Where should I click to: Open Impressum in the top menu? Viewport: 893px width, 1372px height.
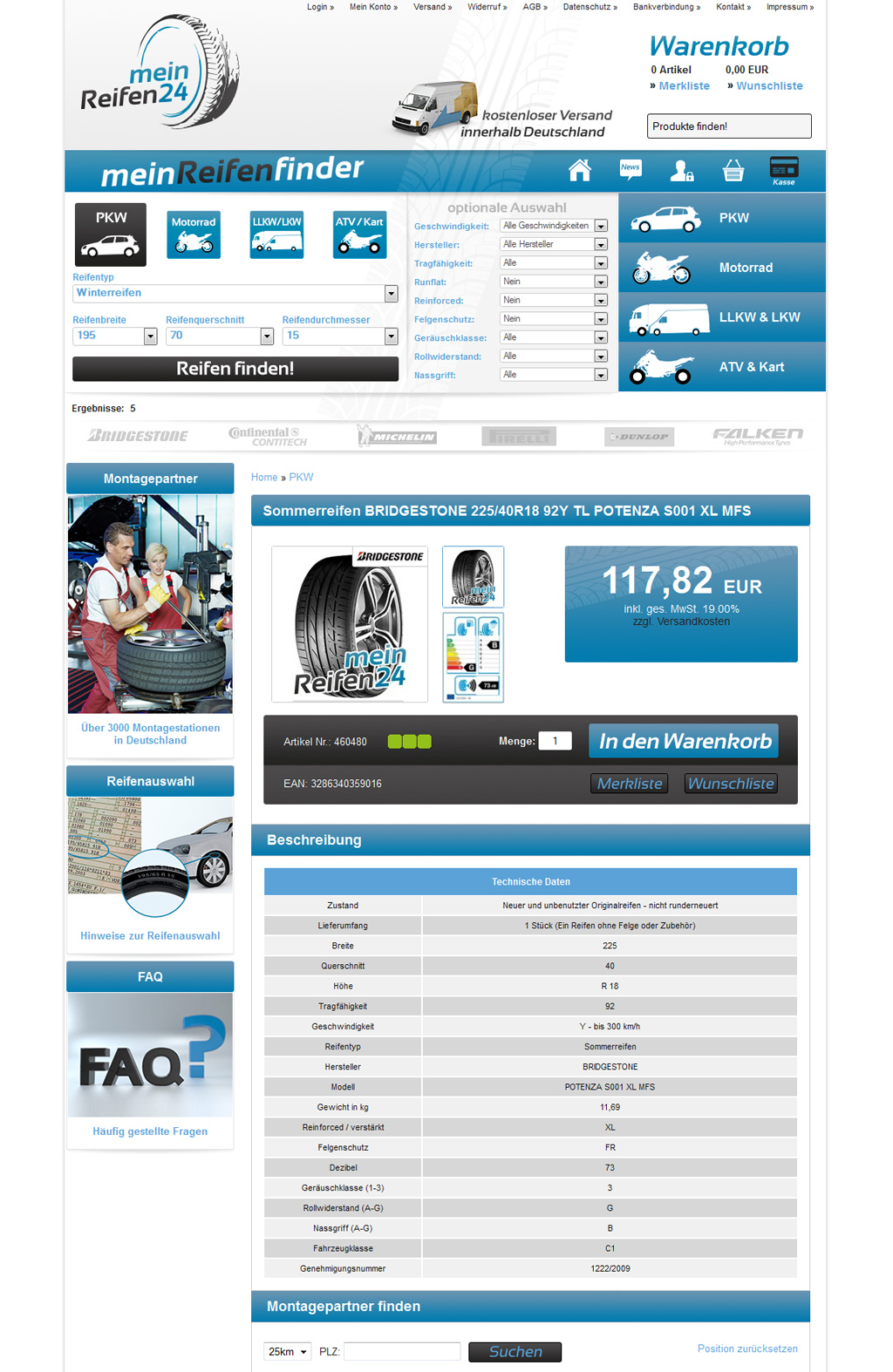[x=790, y=7]
